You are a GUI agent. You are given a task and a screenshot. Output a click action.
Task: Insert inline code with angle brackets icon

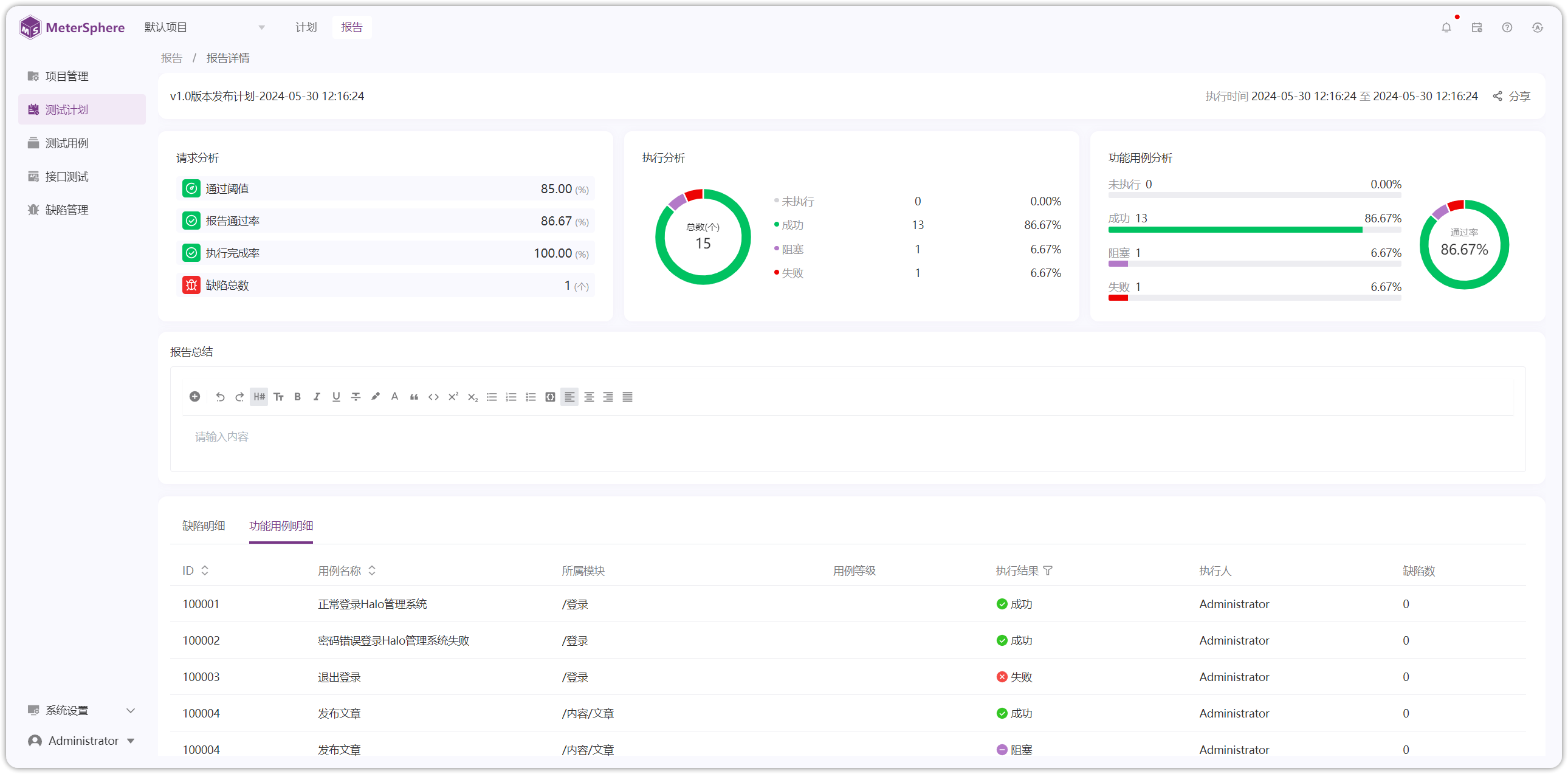(433, 397)
